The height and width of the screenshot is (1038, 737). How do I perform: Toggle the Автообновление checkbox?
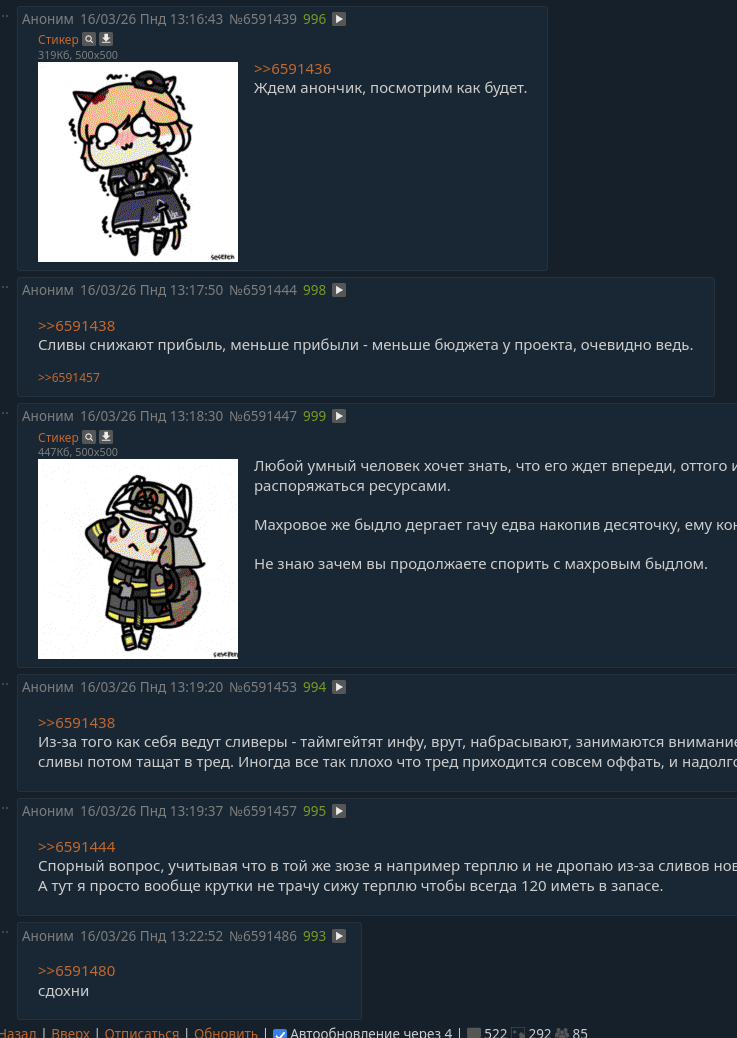click(x=280, y=1033)
